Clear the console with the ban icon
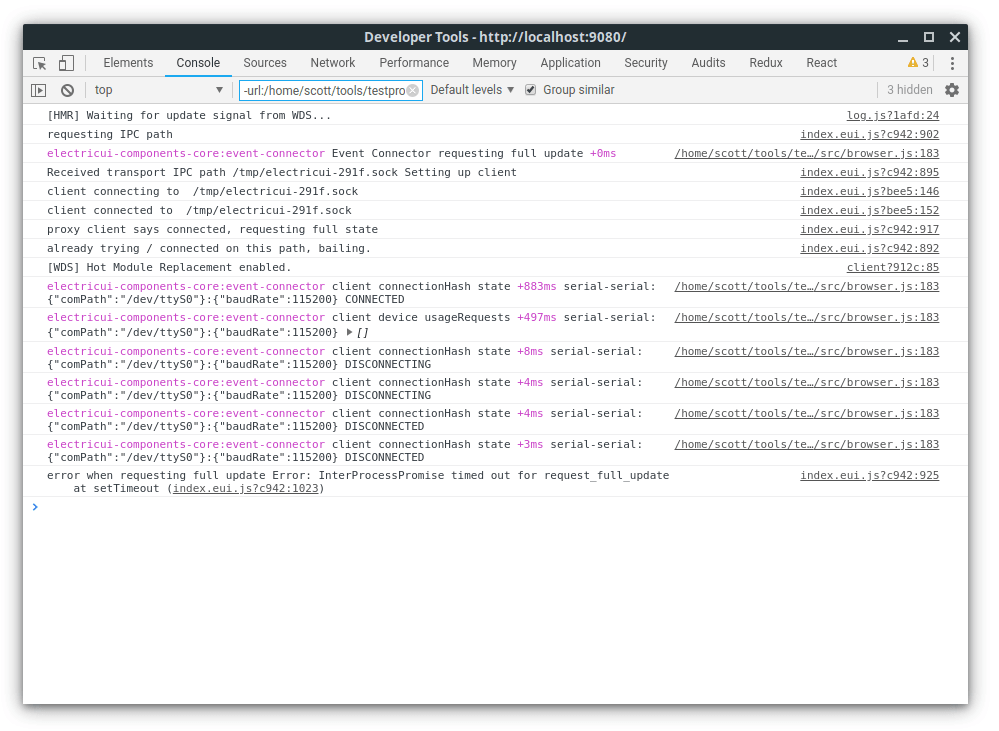Image resolution: width=999 pixels, height=731 pixels. (x=67, y=90)
